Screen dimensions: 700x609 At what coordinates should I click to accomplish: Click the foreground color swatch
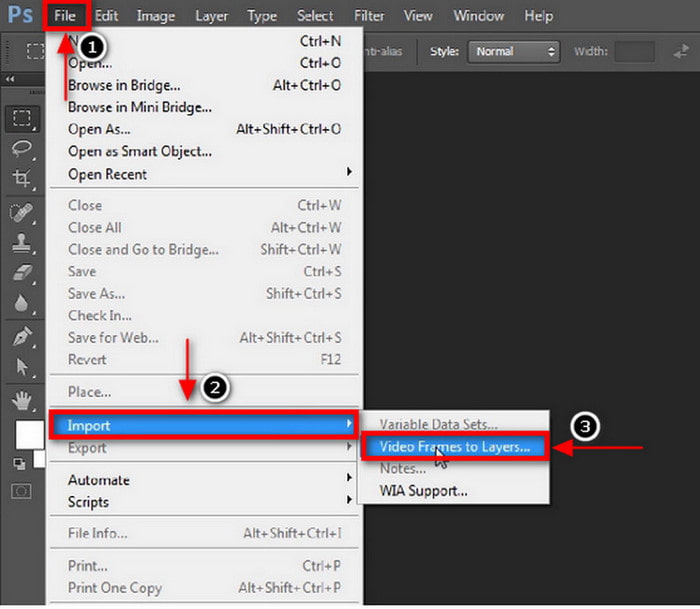coord(29,434)
